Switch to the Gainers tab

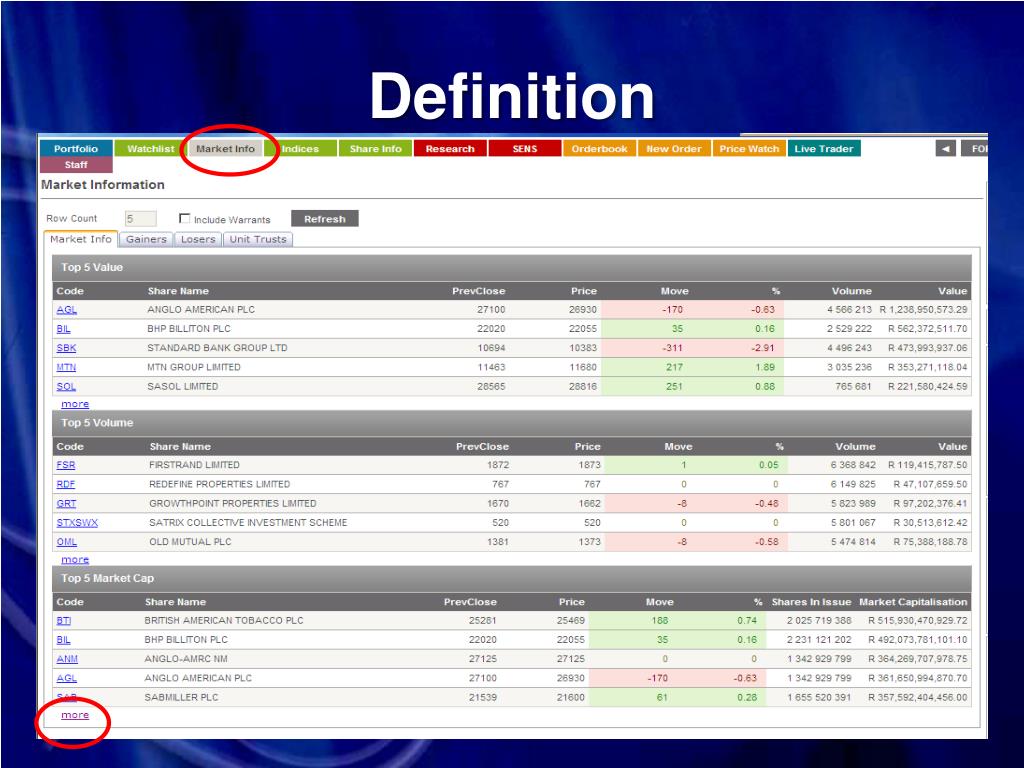point(146,240)
